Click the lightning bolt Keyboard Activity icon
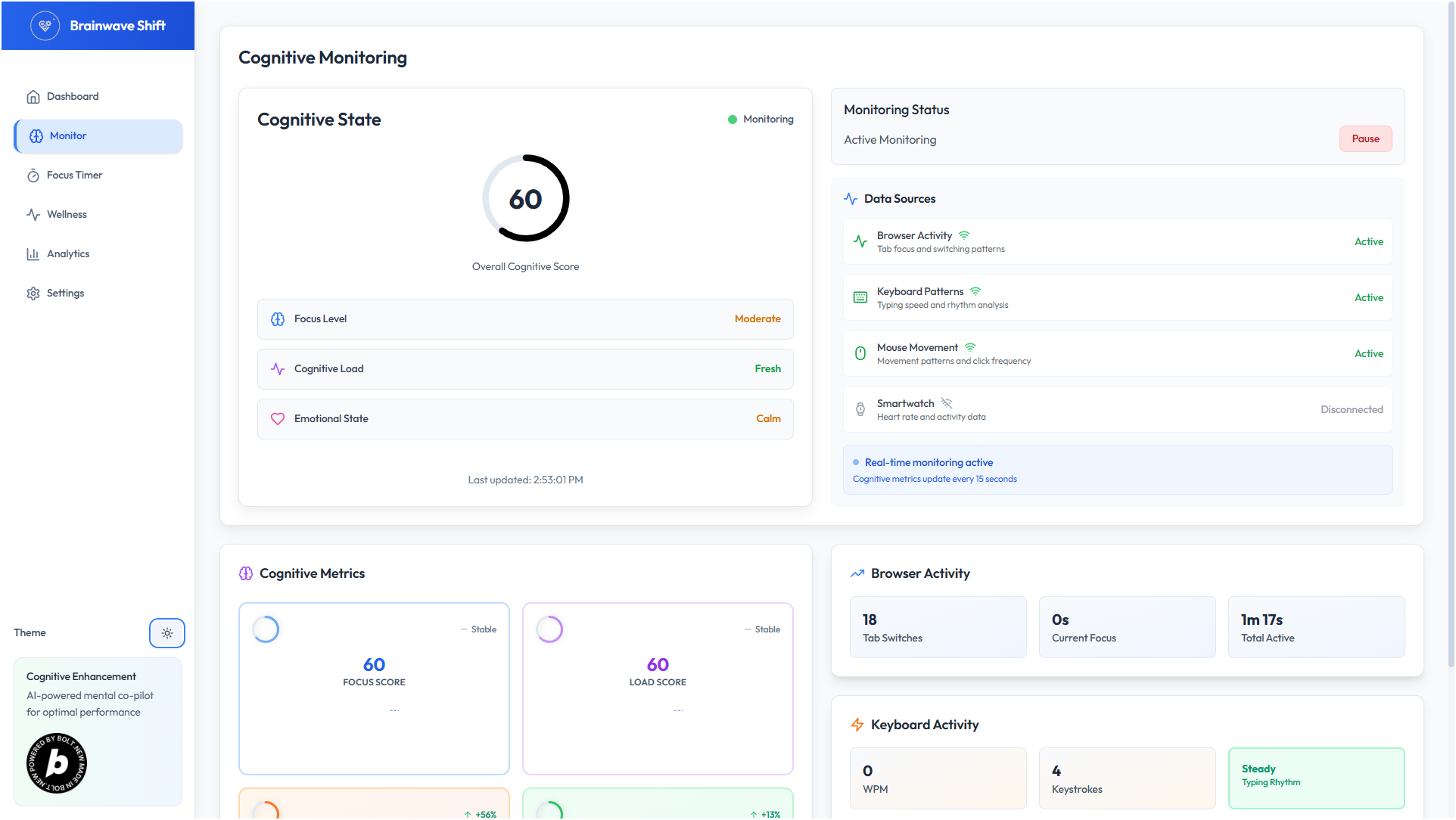Screen dimensions: 1456x820 coord(857,725)
